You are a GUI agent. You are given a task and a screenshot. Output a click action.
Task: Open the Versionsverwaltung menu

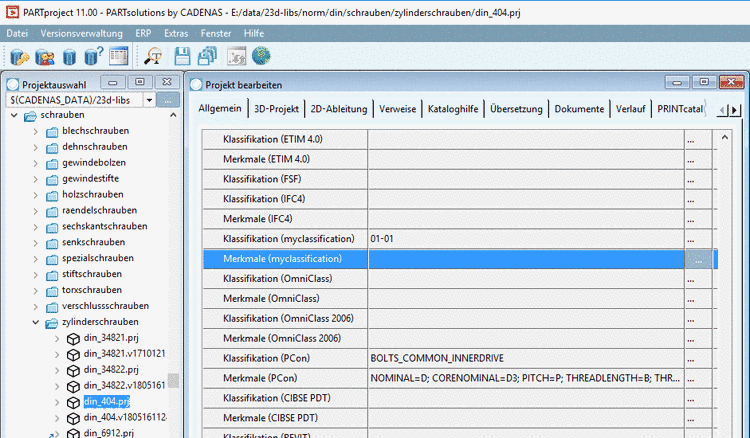click(x=81, y=33)
